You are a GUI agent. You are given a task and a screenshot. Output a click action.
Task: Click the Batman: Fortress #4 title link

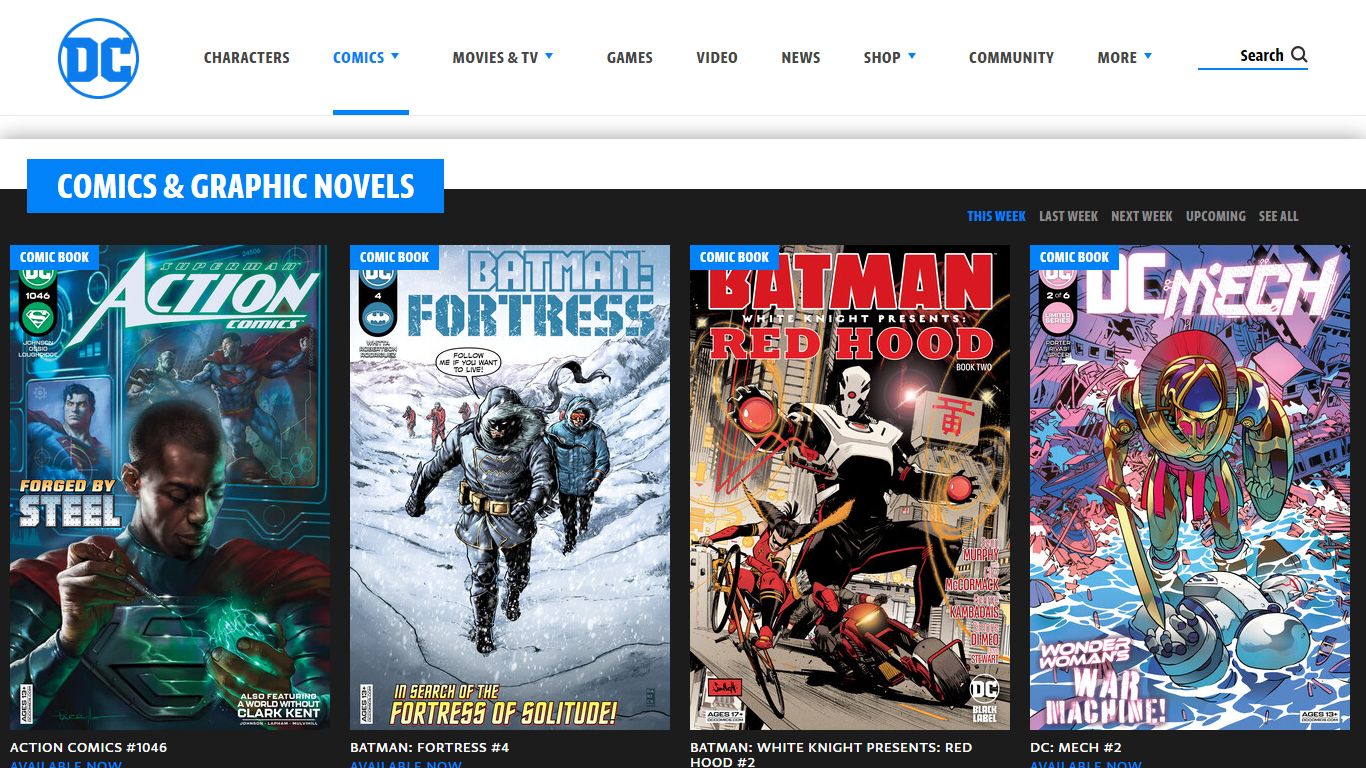(430, 748)
